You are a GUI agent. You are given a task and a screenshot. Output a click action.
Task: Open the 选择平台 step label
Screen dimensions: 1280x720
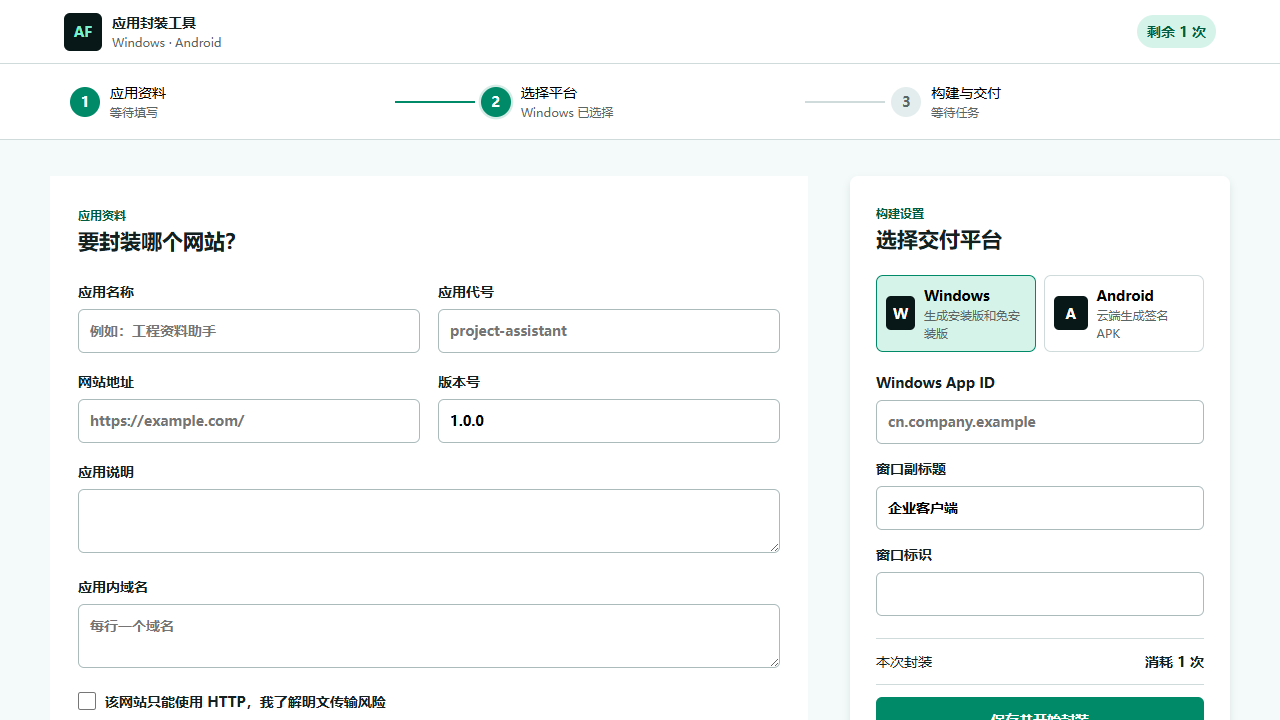[x=549, y=93]
